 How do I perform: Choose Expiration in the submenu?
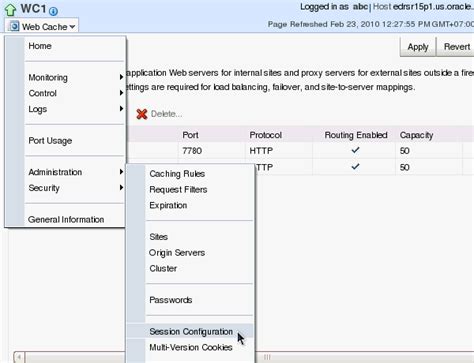coord(168,205)
